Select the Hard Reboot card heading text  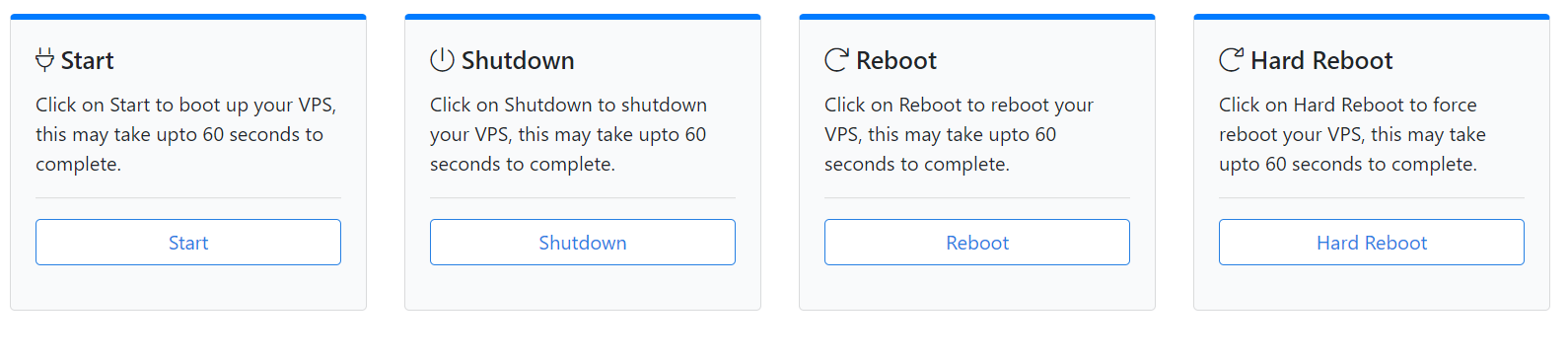point(1321,61)
